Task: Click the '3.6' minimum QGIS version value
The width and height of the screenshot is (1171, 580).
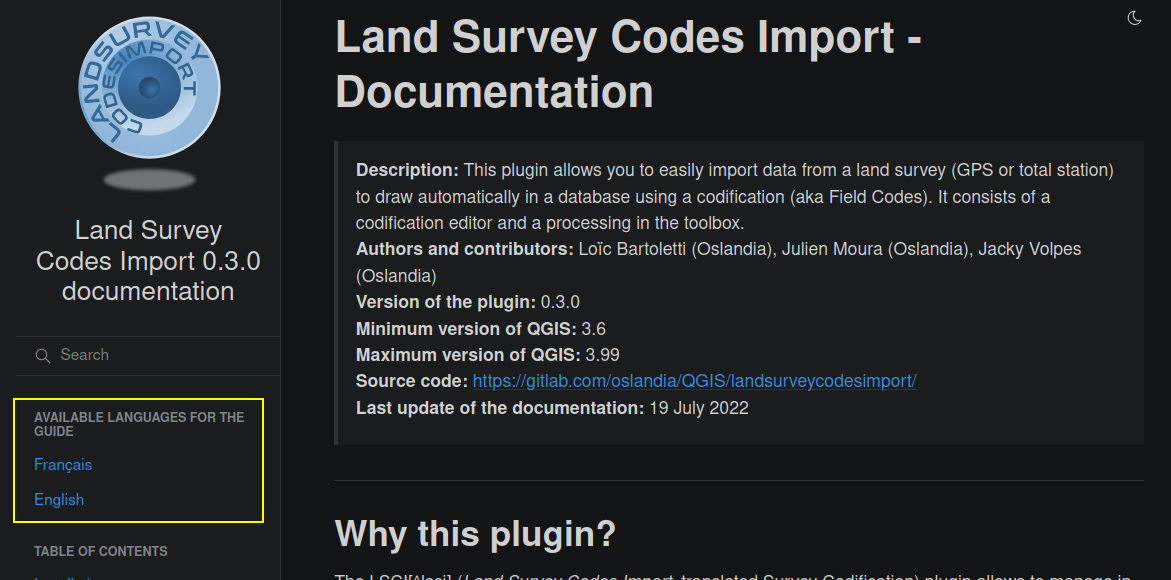Action: click(x=594, y=328)
